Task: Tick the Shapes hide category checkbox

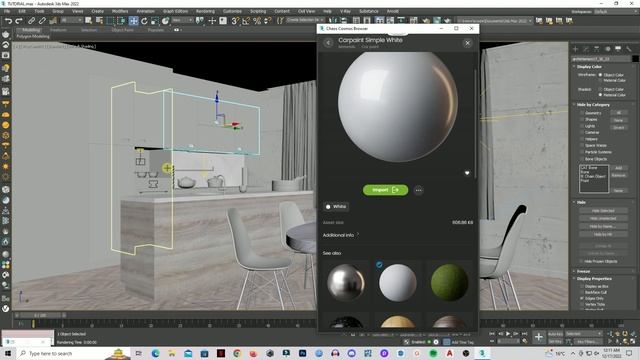Action: point(582,120)
